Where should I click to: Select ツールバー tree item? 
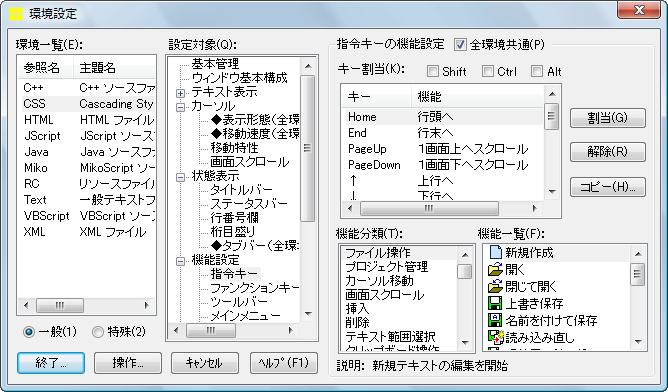tap(239, 302)
